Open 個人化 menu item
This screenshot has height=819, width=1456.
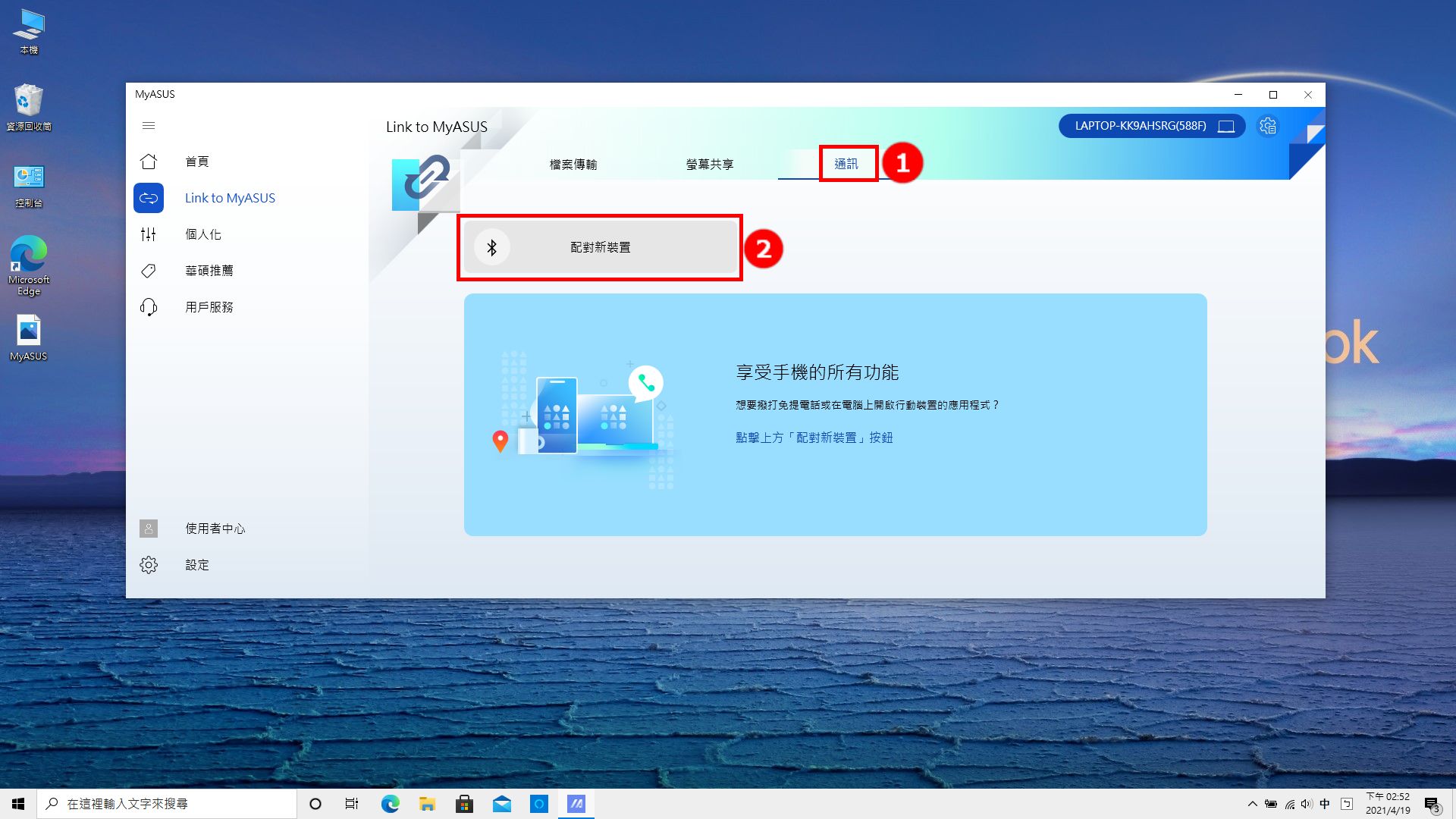click(x=203, y=234)
